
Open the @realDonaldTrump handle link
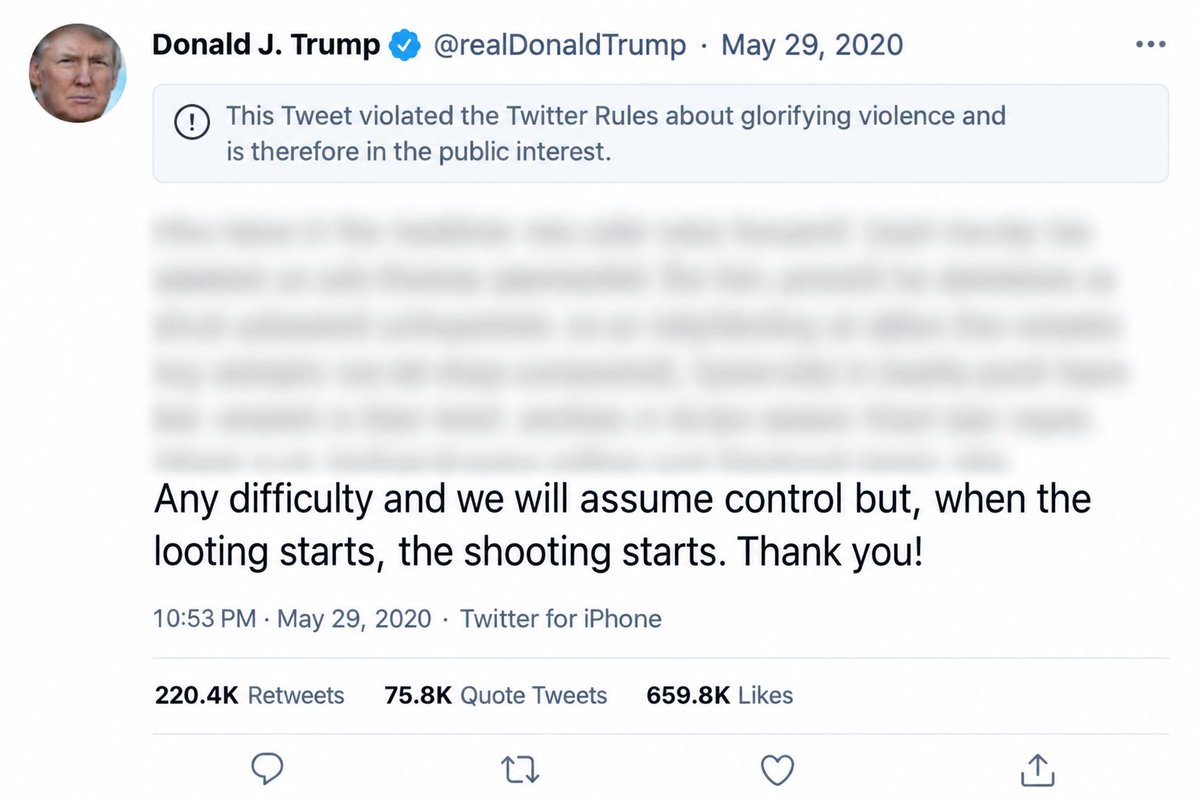[x=559, y=46]
